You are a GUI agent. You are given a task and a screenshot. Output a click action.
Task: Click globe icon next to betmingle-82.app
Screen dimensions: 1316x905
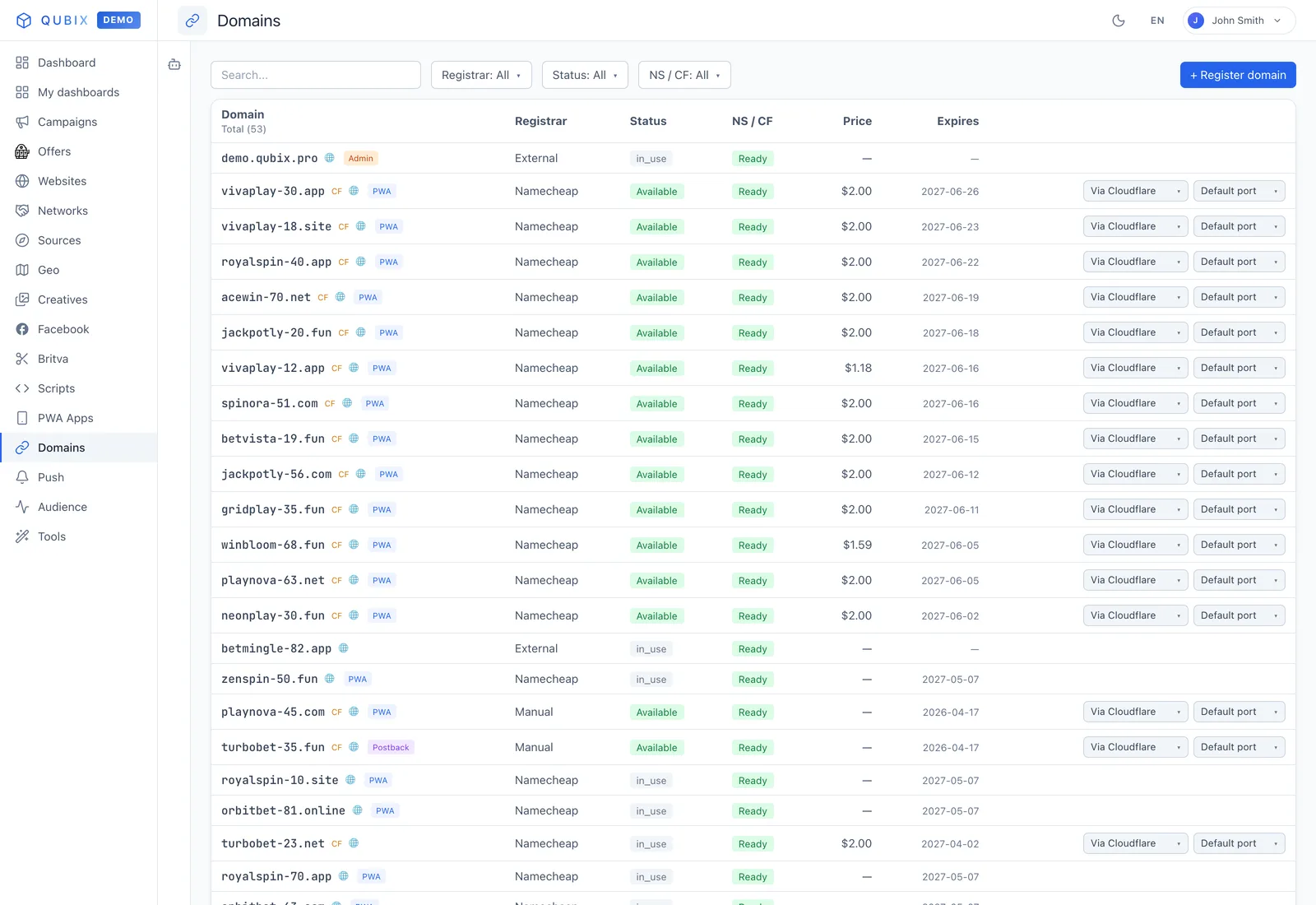tap(344, 648)
